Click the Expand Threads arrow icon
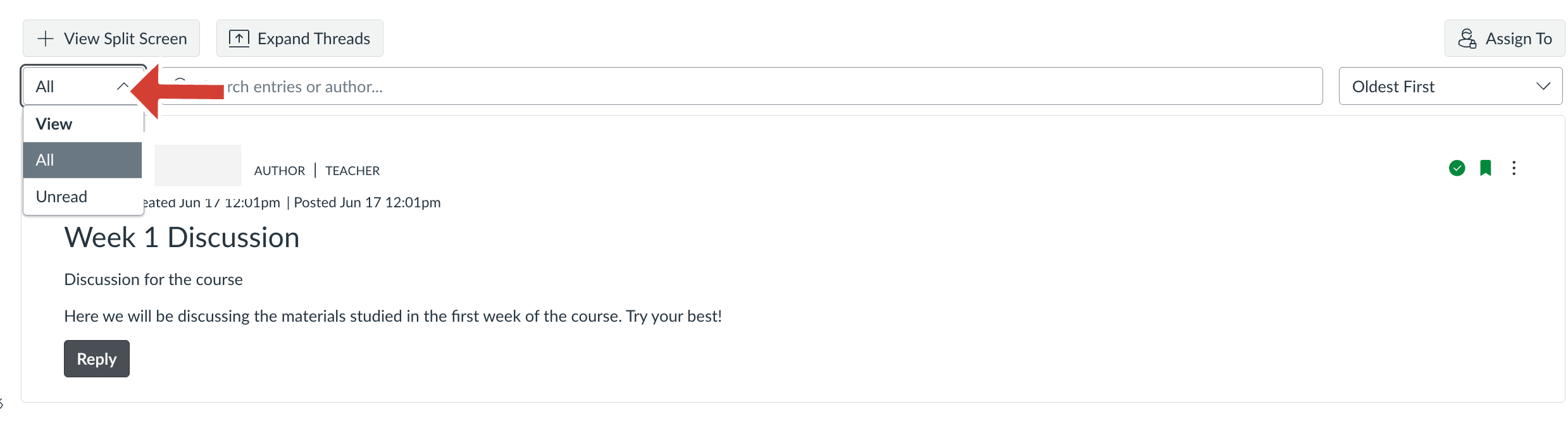 tap(239, 39)
